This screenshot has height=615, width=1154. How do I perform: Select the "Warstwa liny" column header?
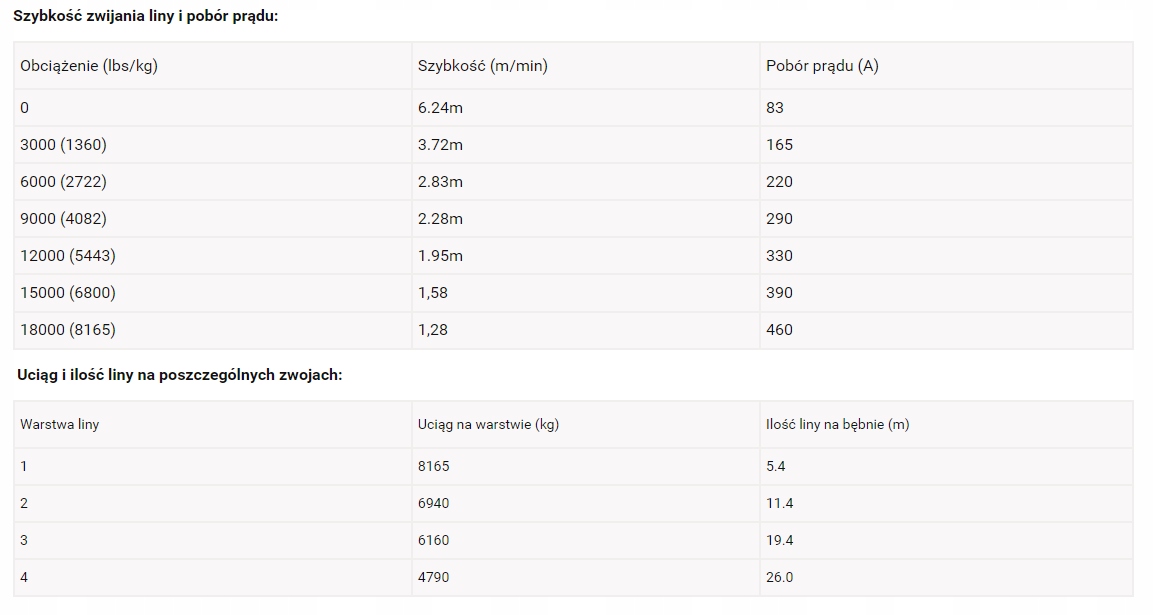59,424
